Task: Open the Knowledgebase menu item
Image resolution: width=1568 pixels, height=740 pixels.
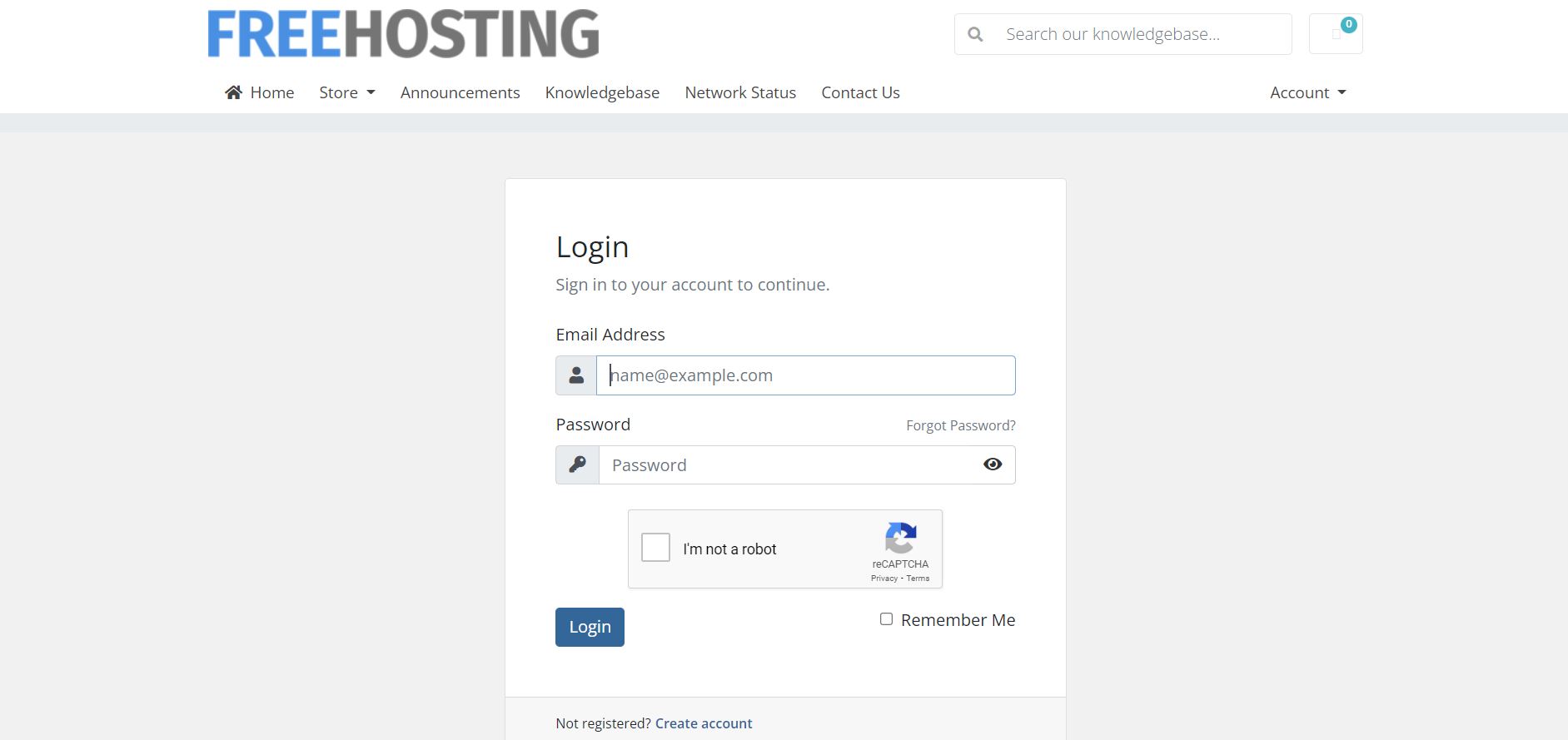Action: (602, 92)
